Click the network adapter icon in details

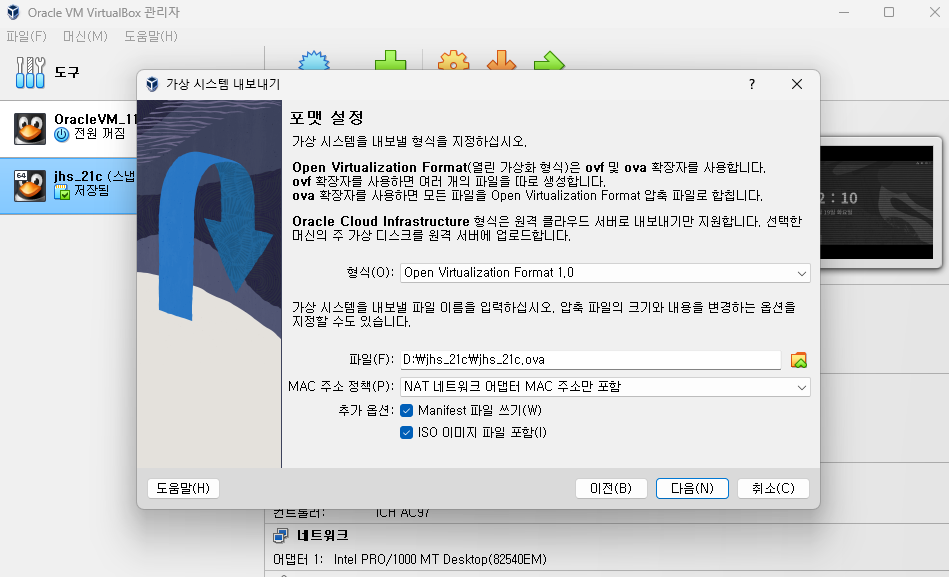(281, 535)
